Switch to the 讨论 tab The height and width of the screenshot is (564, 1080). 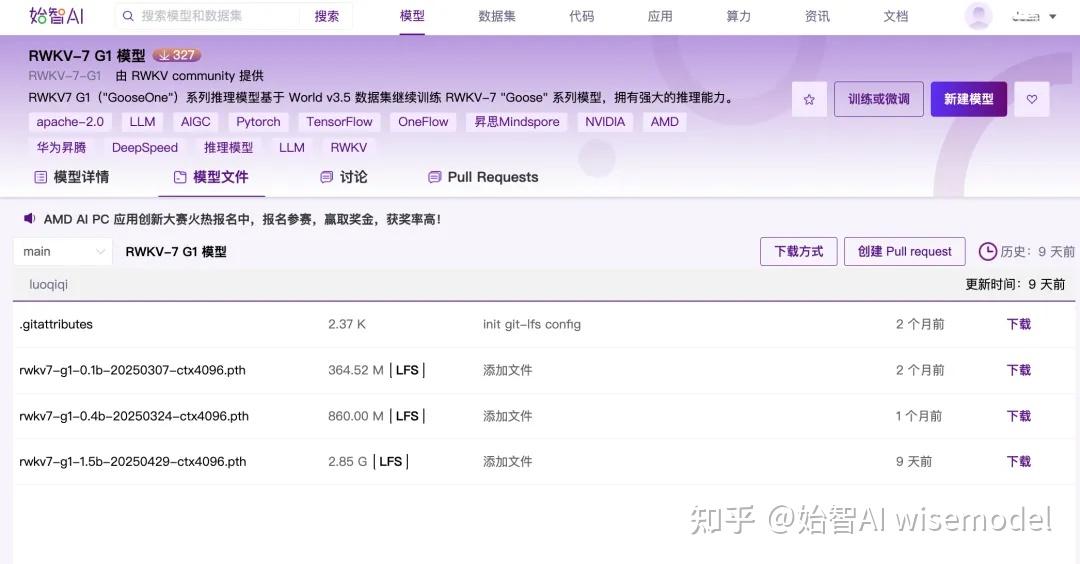344,177
